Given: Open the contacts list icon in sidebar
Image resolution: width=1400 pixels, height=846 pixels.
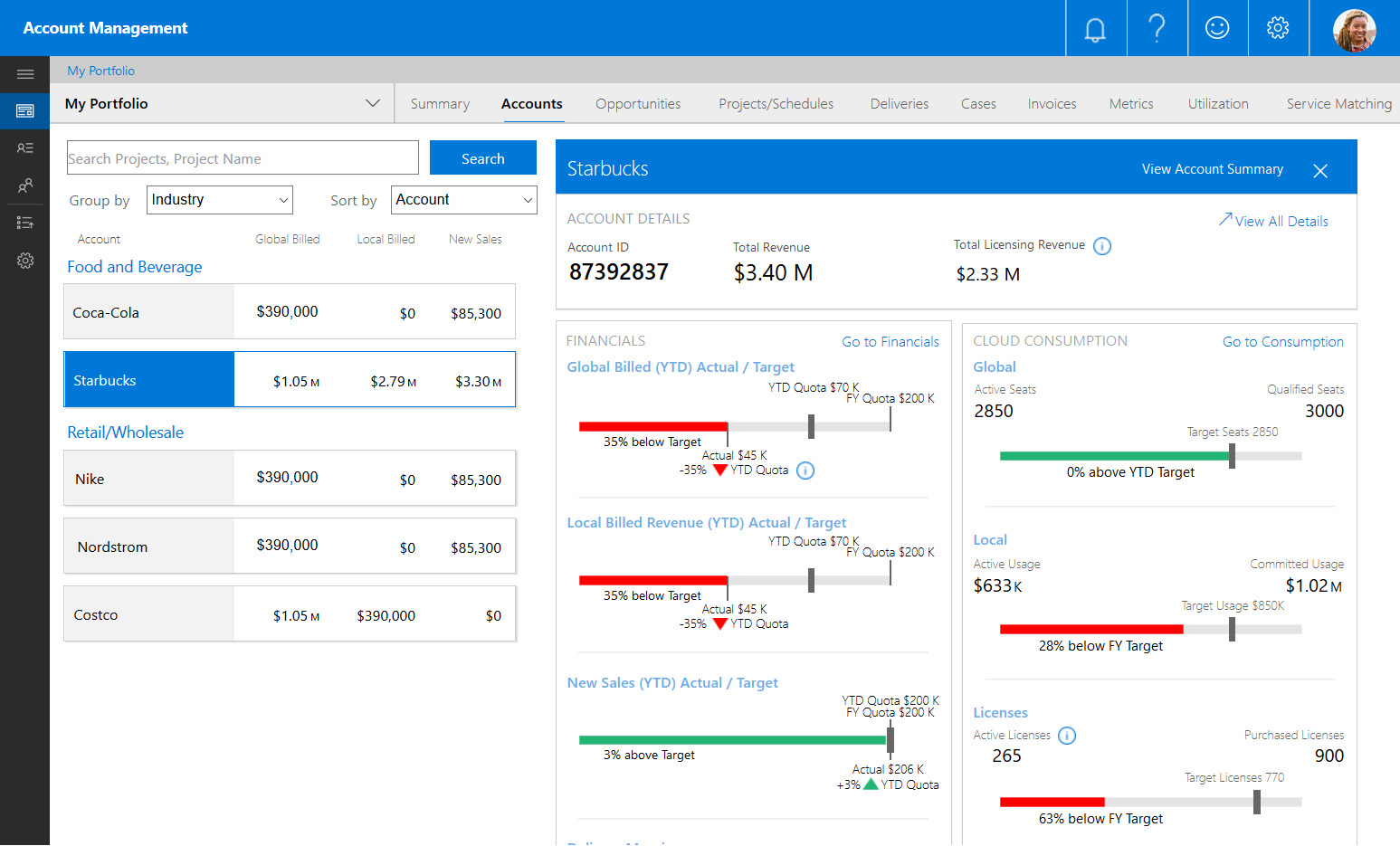Looking at the screenshot, I should (25, 148).
